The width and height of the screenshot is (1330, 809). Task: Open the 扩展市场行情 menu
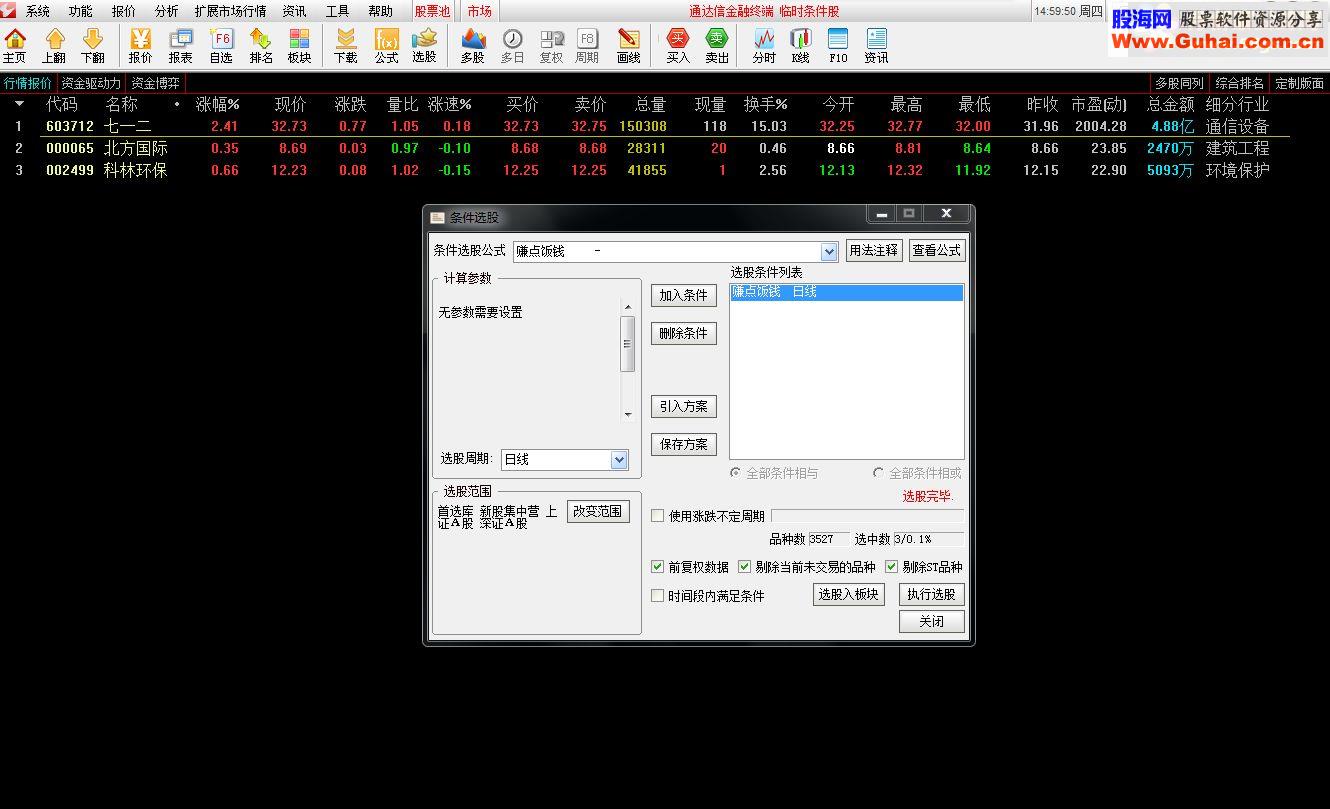pos(231,11)
